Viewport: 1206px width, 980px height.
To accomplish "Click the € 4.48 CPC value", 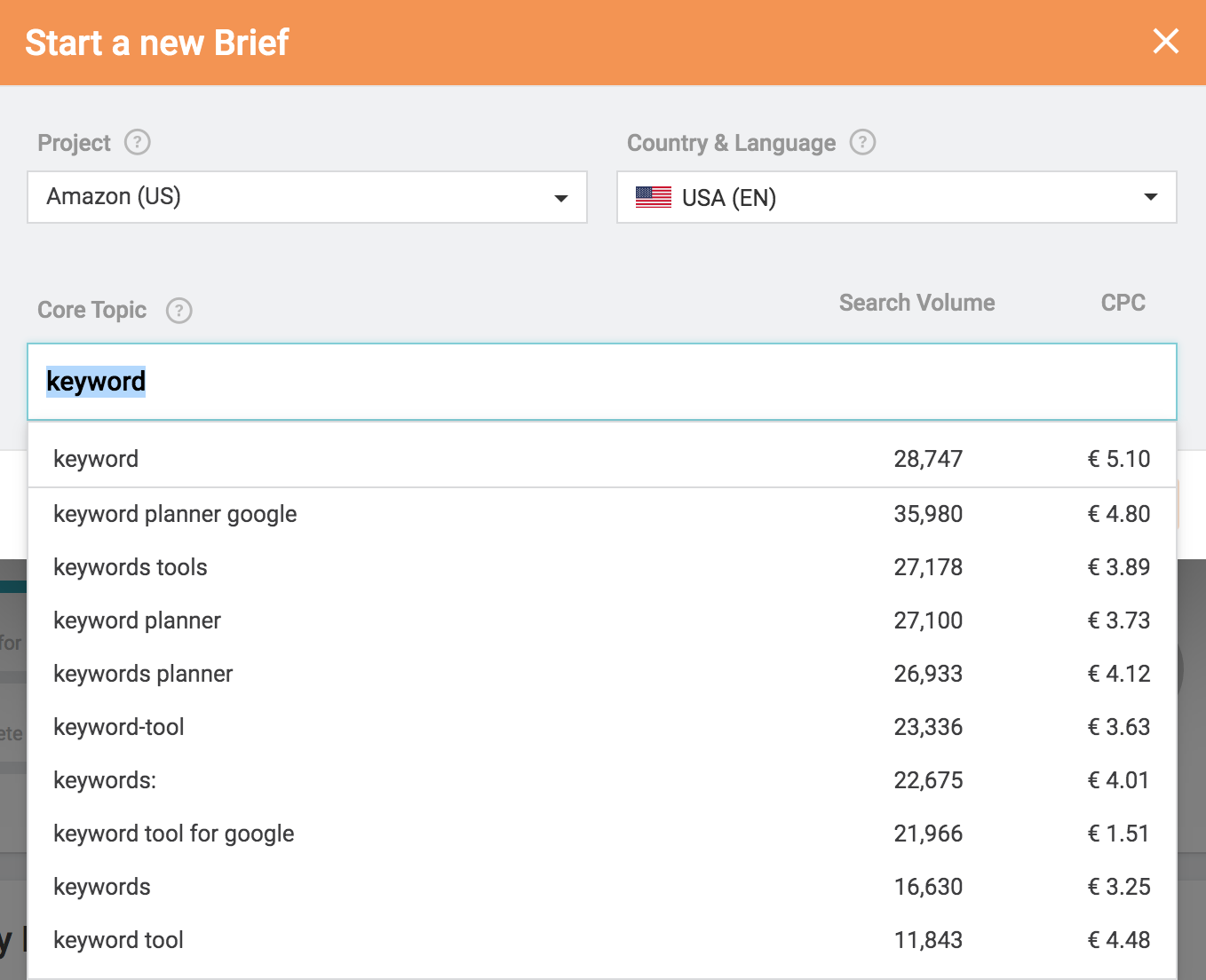I will coord(1119,940).
